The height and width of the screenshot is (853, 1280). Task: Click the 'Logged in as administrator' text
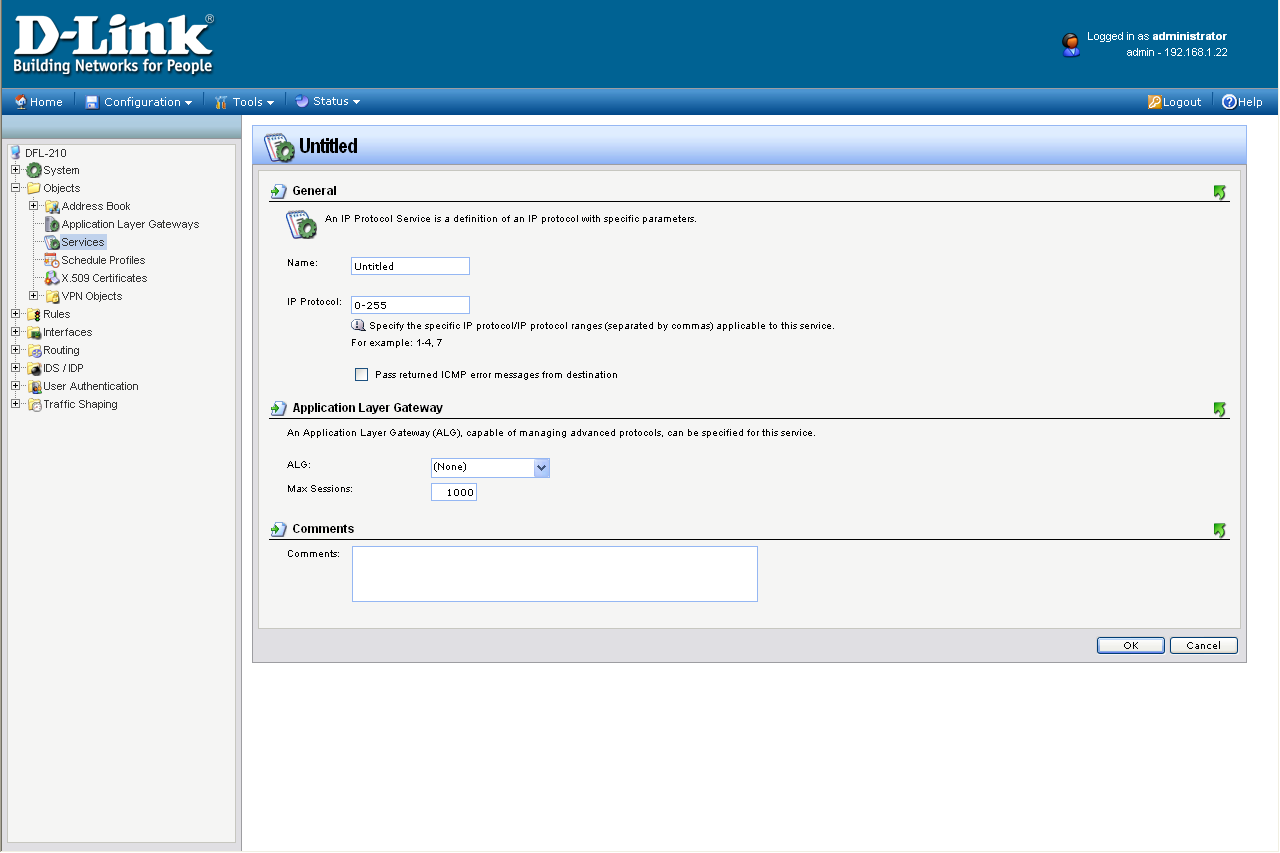1157,36
